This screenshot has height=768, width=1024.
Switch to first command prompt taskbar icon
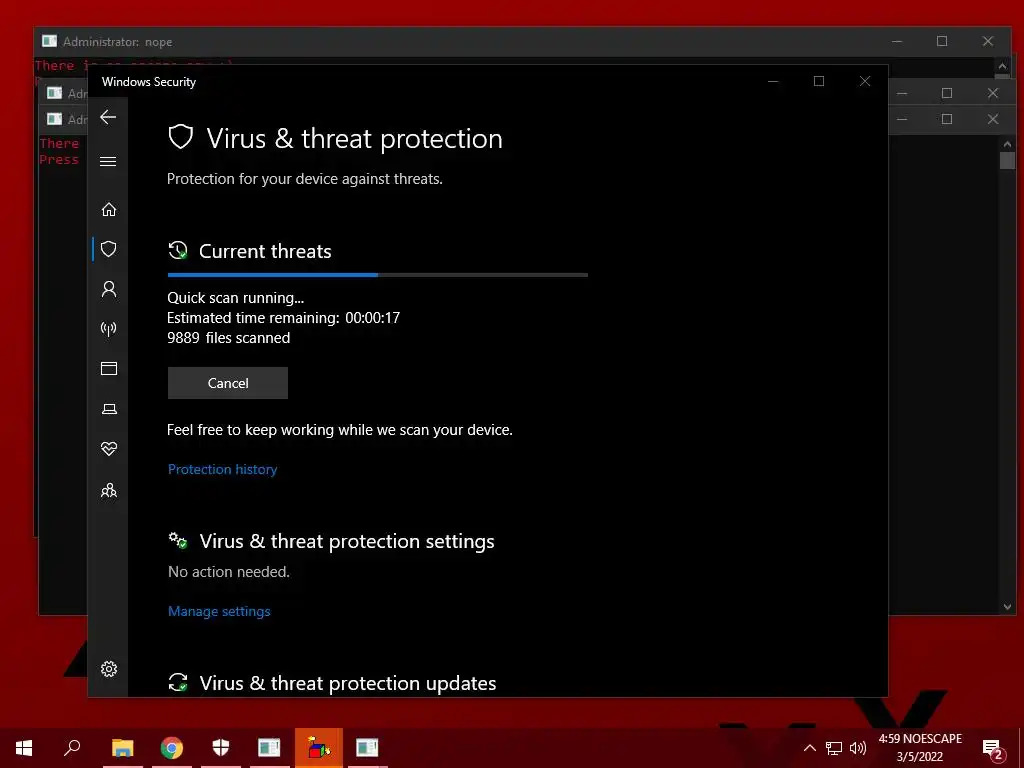pyautogui.click(x=269, y=748)
